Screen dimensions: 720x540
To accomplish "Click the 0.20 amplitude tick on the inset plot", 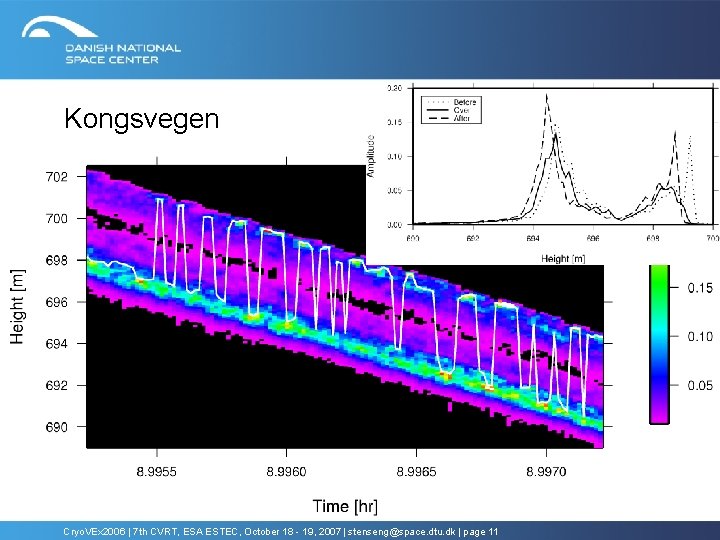I will point(395,88).
